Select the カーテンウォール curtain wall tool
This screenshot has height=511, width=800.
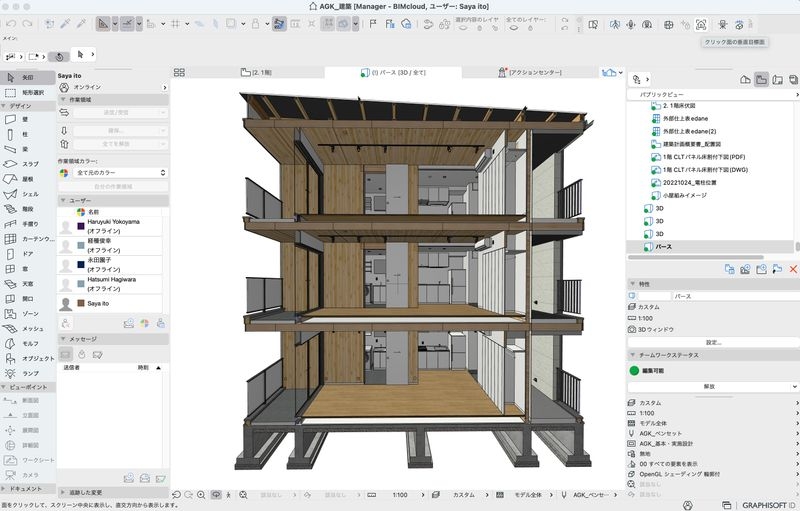pos(28,239)
